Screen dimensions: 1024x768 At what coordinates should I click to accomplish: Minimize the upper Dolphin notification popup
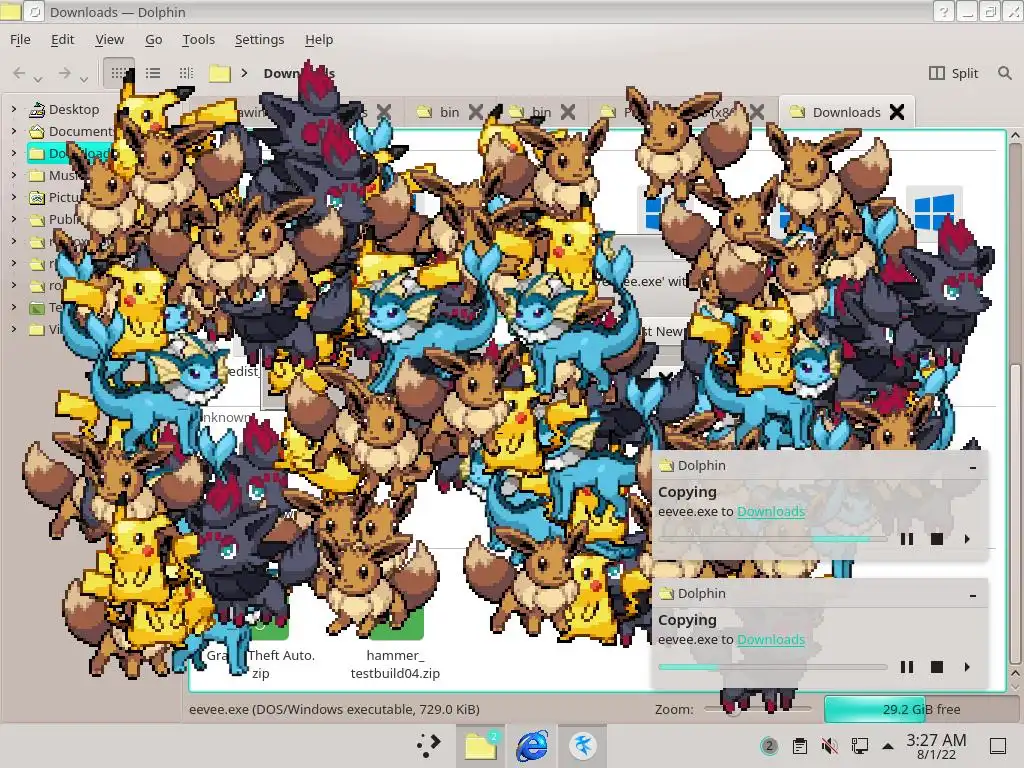(x=973, y=467)
